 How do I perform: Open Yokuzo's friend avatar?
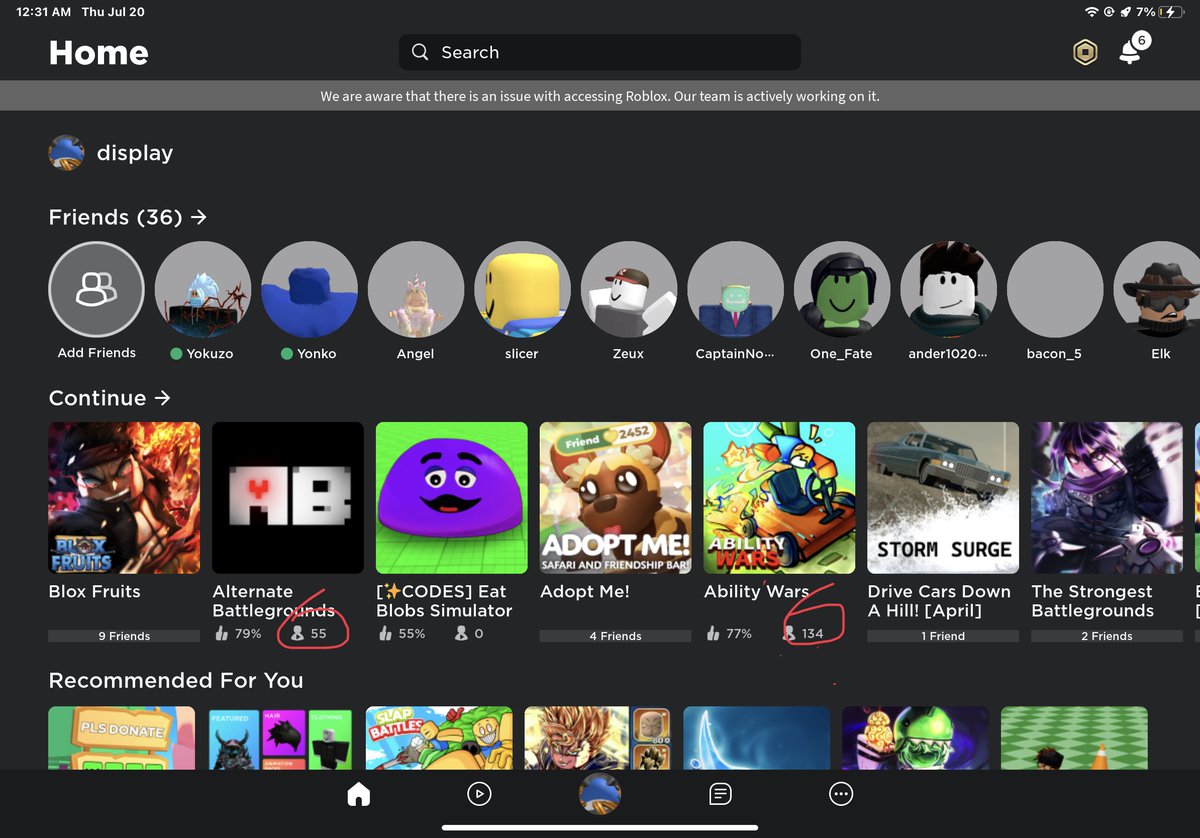tap(203, 289)
